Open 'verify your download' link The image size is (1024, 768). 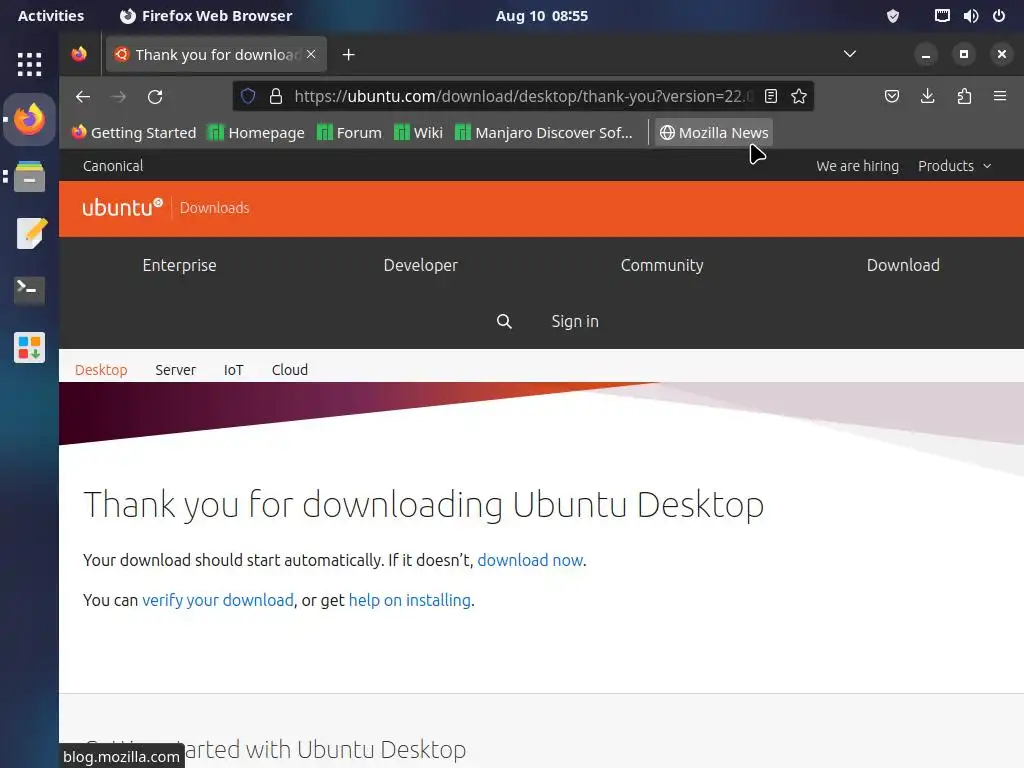click(218, 600)
